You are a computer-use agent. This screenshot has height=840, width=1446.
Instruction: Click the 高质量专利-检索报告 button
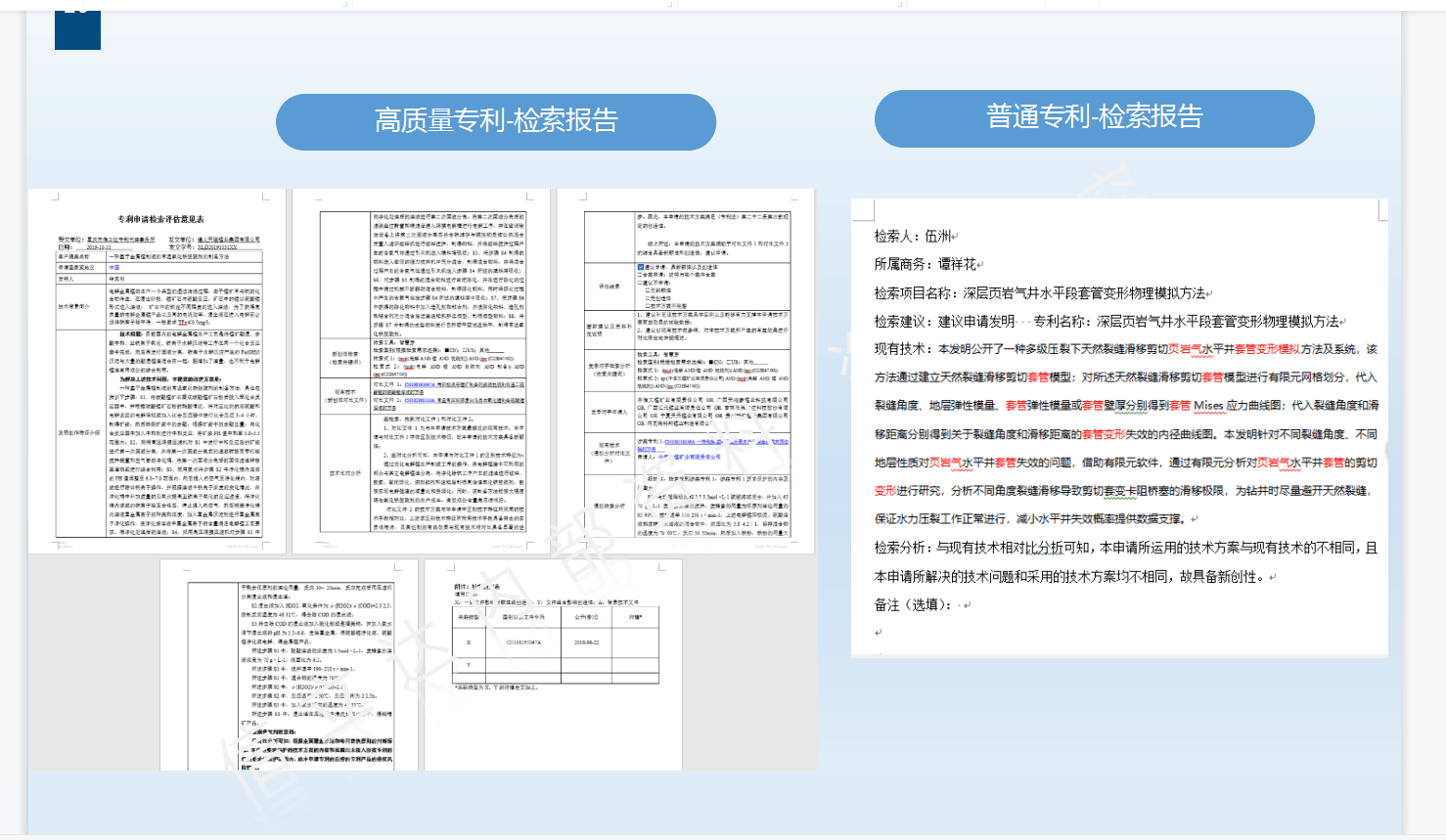[496, 121]
